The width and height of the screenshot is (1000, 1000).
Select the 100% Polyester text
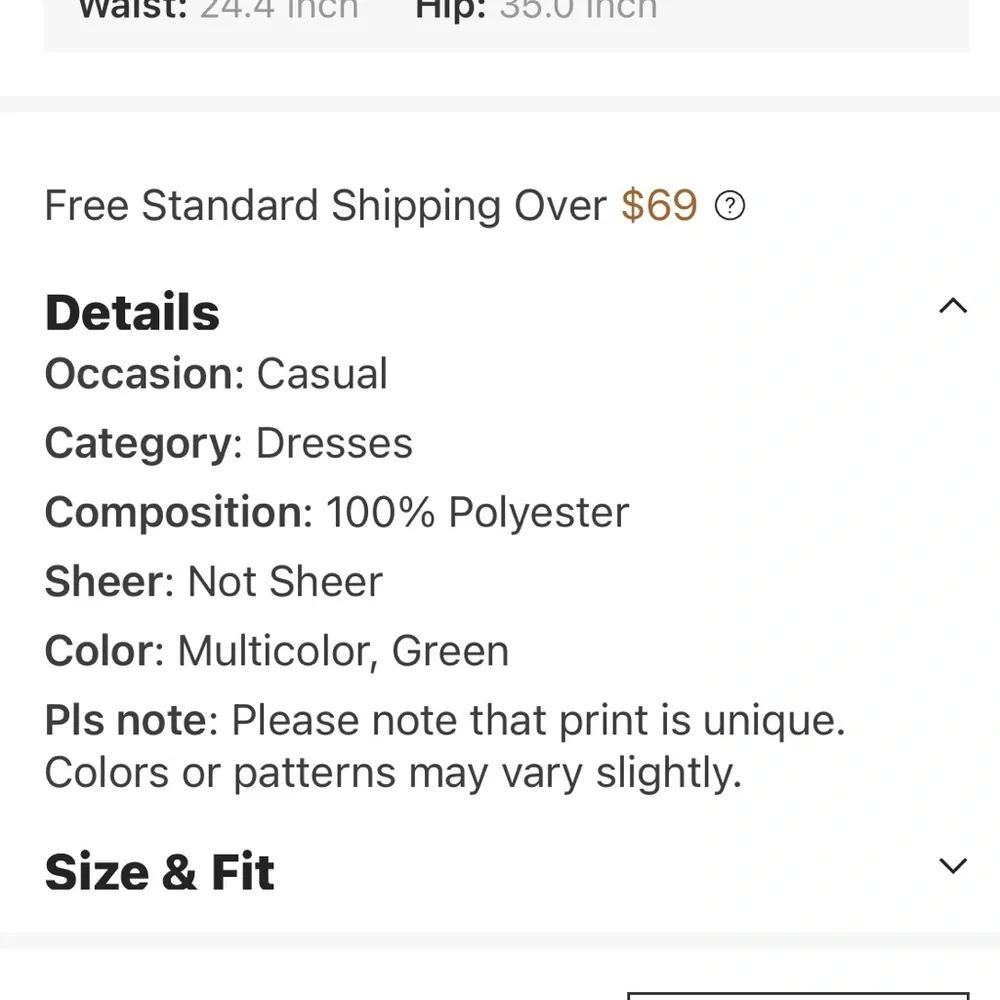click(478, 512)
